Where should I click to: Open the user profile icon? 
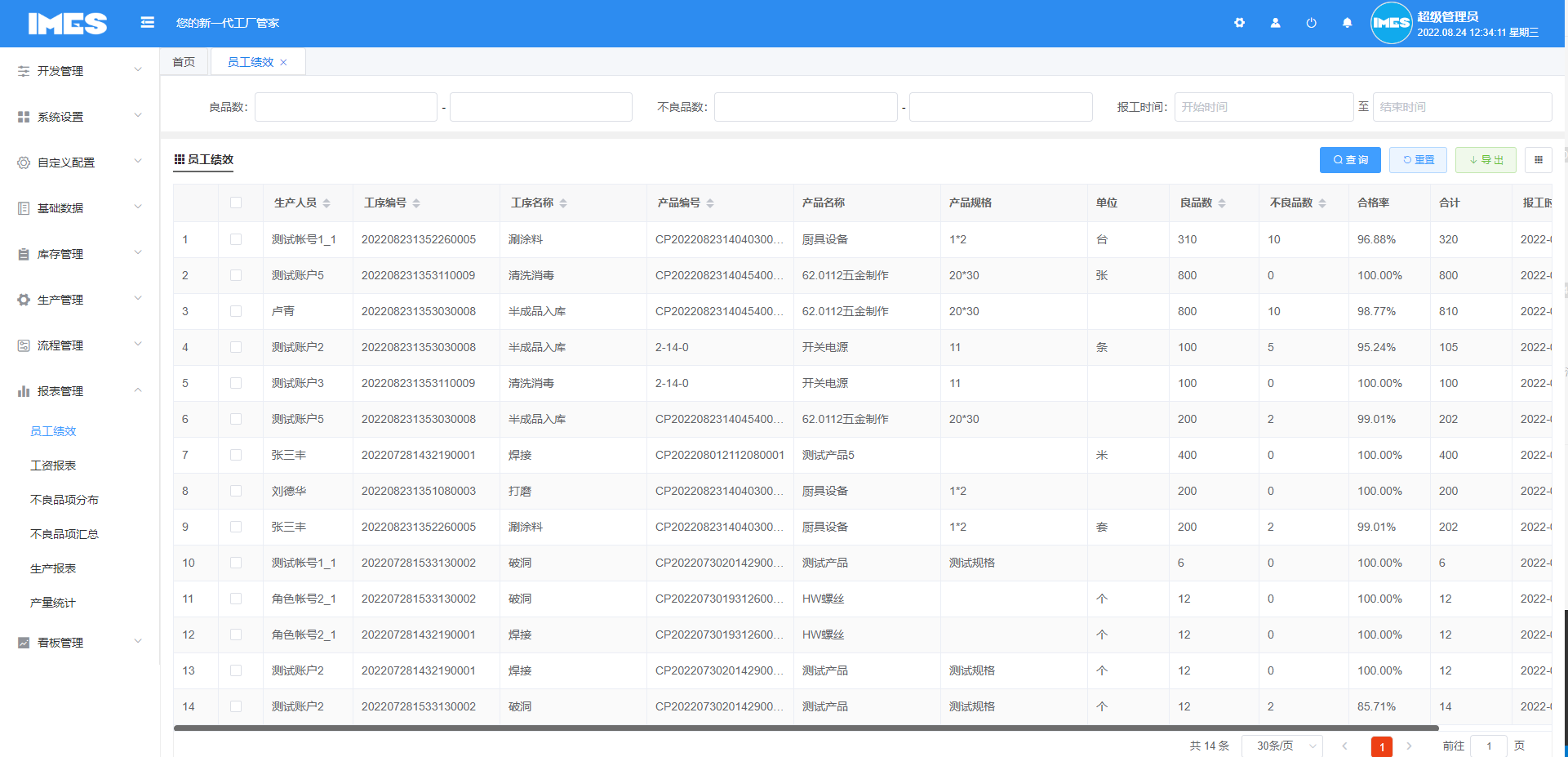tap(1275, 23)
